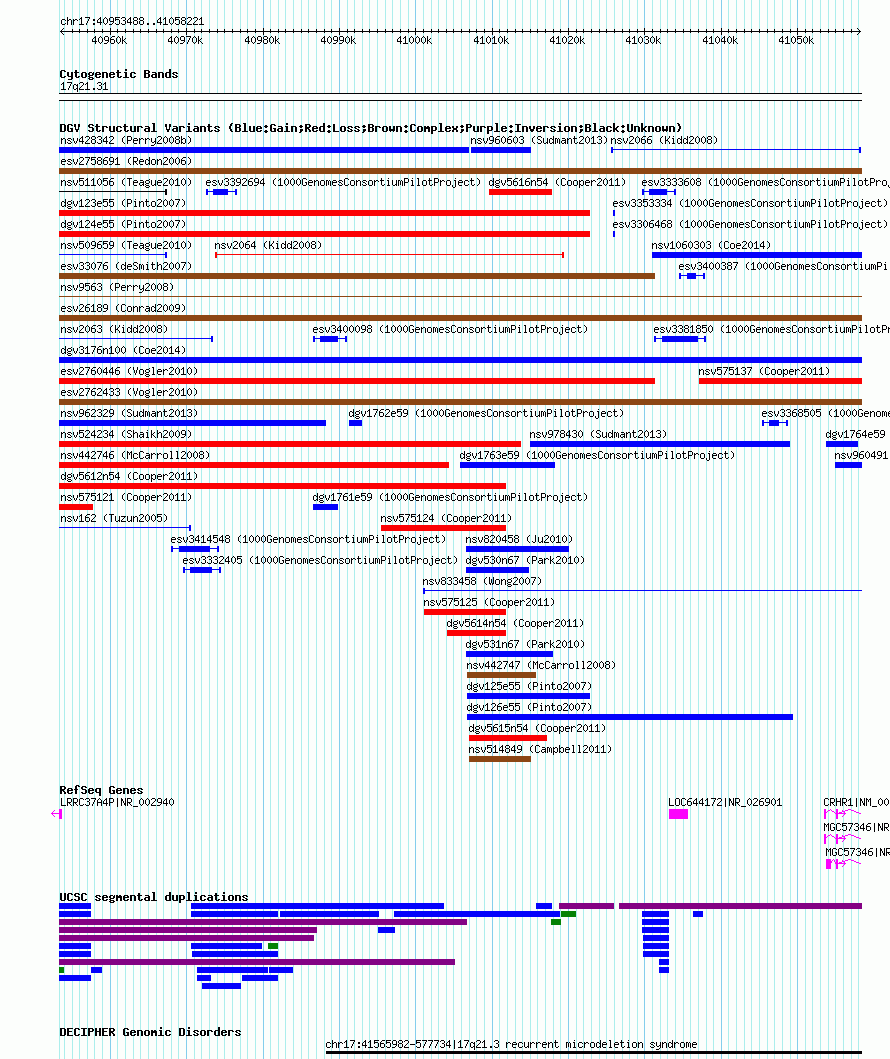Click dgv531n67 (Park2010) blue bar
The image size is (890, 1059).
point(509,654)
